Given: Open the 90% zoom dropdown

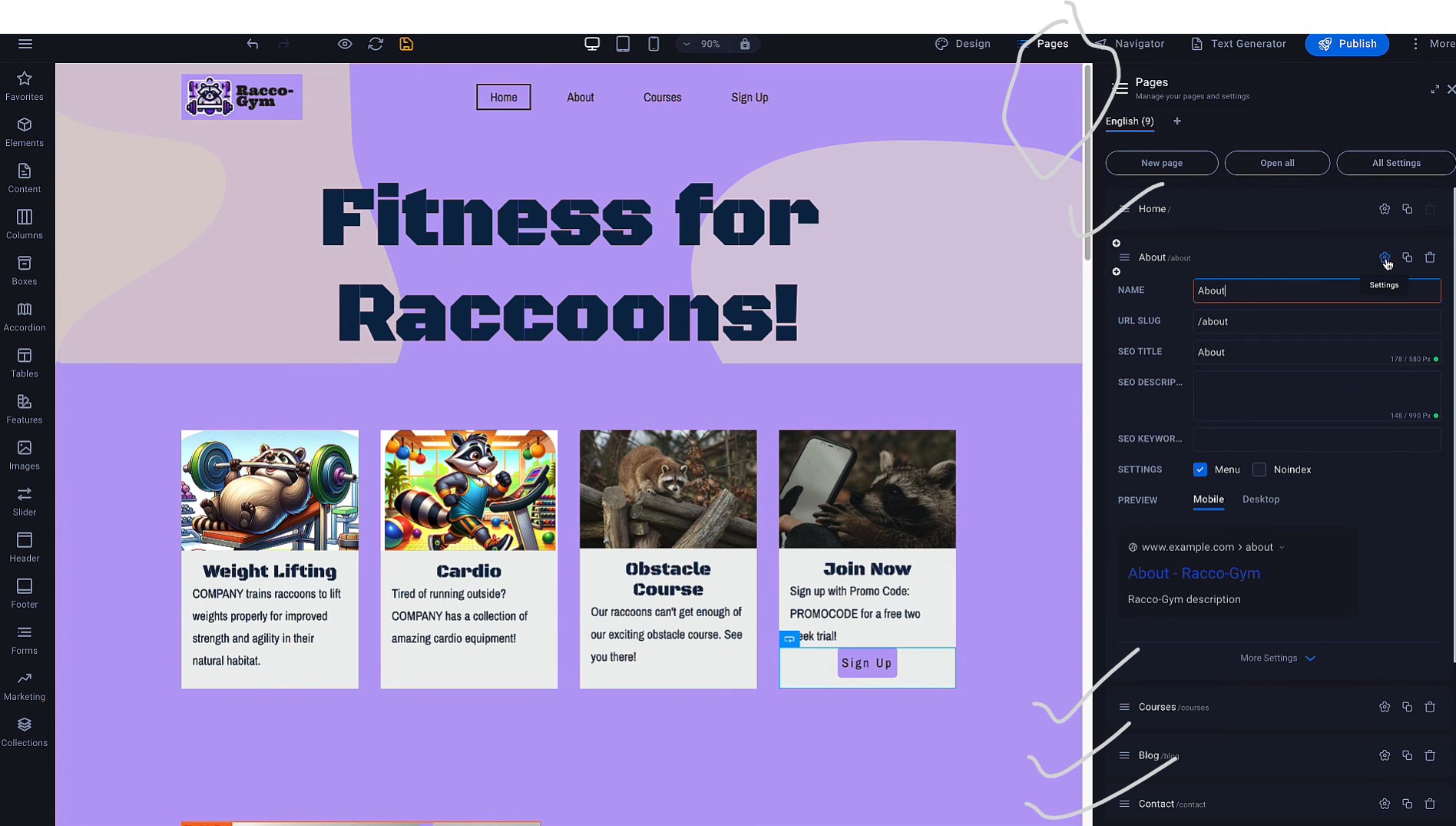Looking at the screenshot, I should [x=702, y=44].
